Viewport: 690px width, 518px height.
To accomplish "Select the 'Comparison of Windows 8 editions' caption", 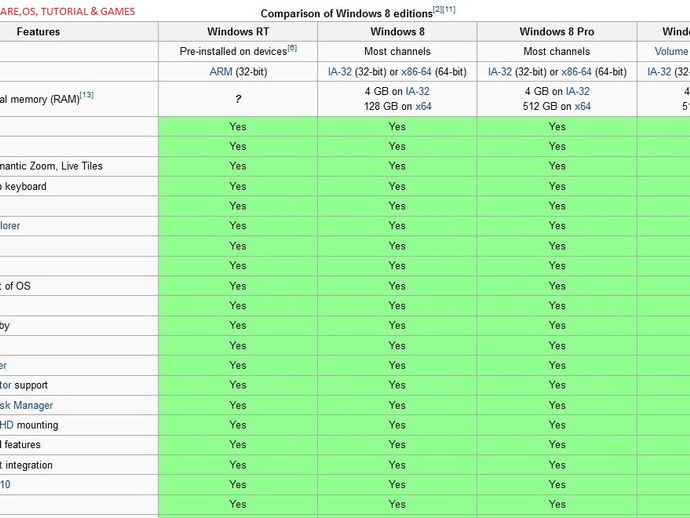I will point(346,14).
